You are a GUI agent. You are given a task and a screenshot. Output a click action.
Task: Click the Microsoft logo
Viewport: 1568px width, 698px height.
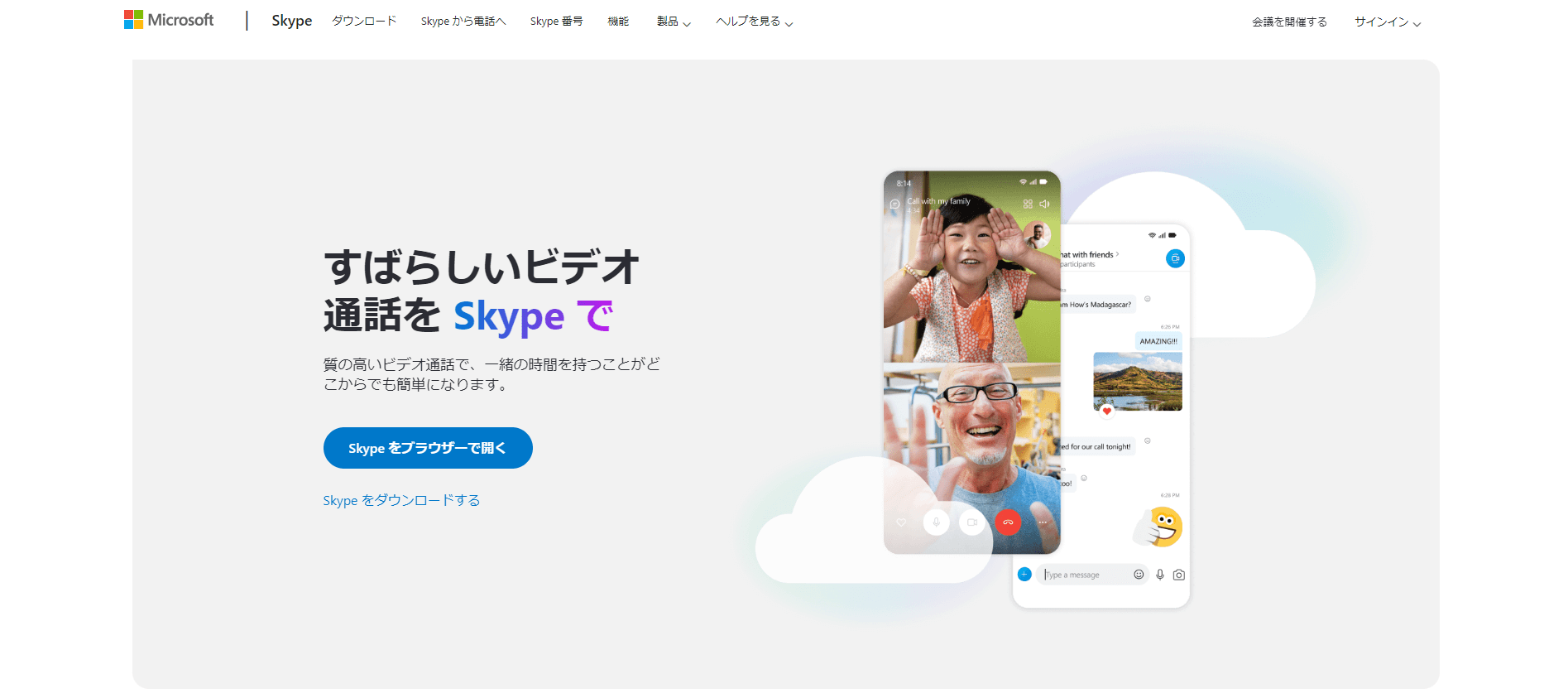click(169, 20)
